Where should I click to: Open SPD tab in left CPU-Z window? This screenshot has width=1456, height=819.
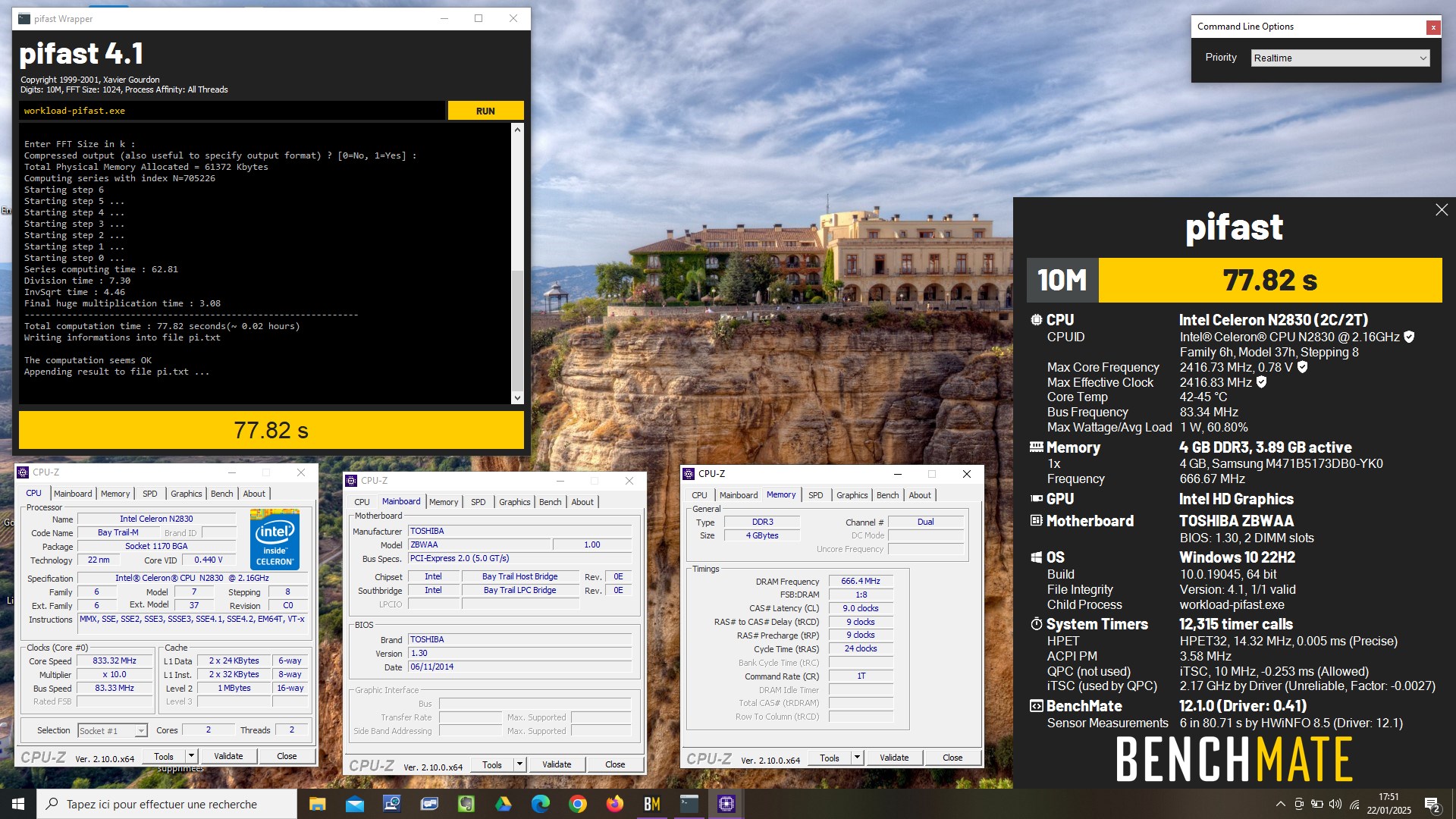coord(150,494)
